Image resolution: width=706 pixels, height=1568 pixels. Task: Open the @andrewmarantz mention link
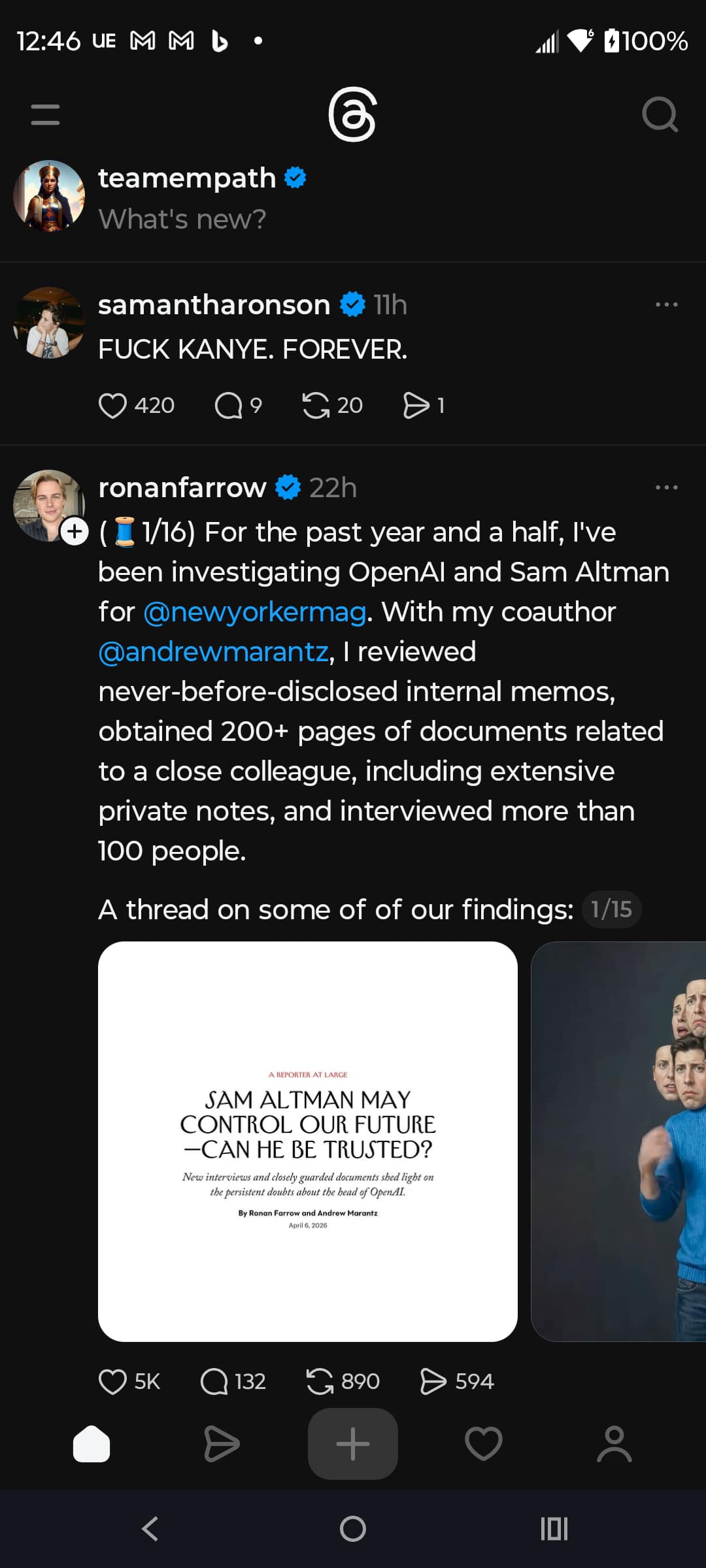coord(213,652)
